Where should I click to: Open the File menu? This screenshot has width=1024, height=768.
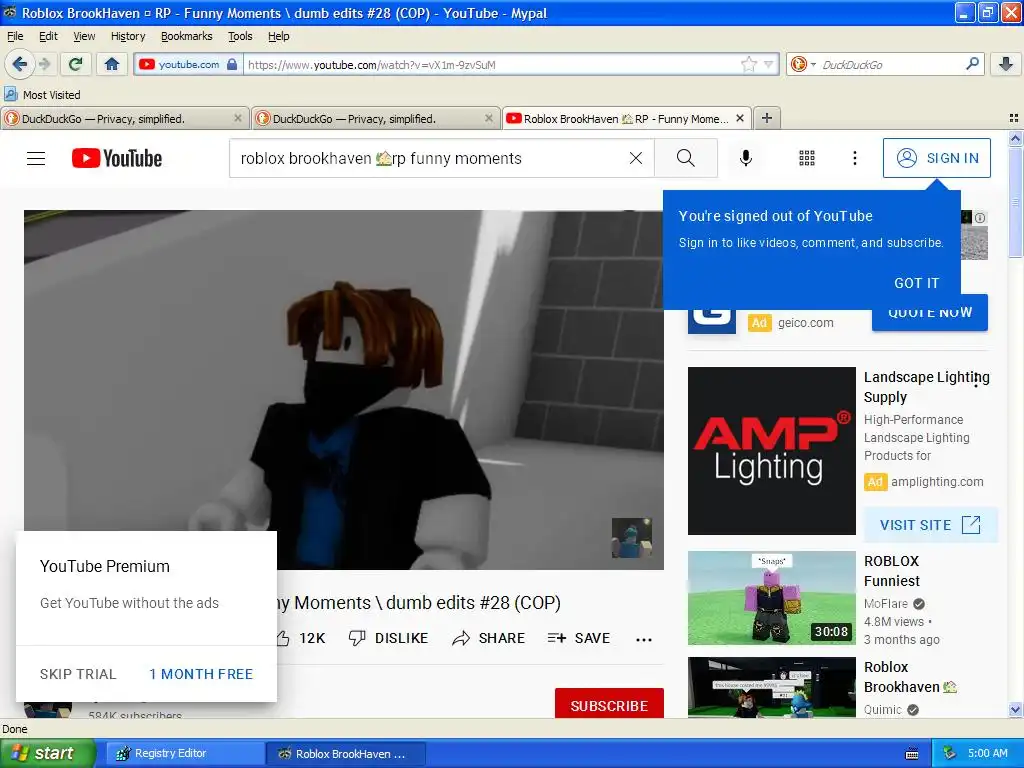[14, 36]
